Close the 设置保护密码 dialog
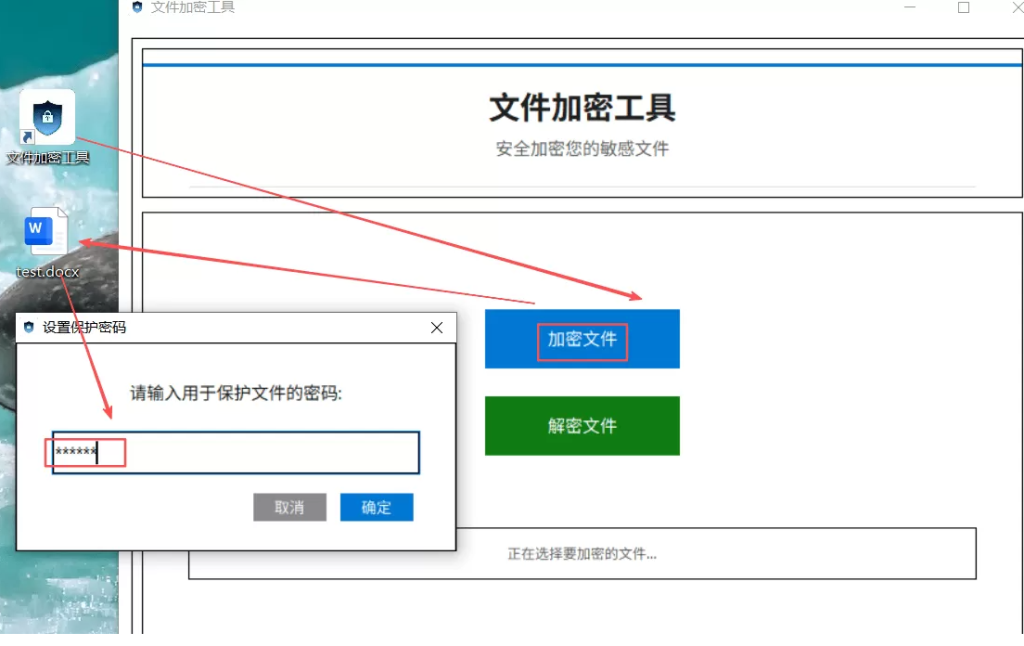Viewport: 1024px width, 646px height. [437, 328]
